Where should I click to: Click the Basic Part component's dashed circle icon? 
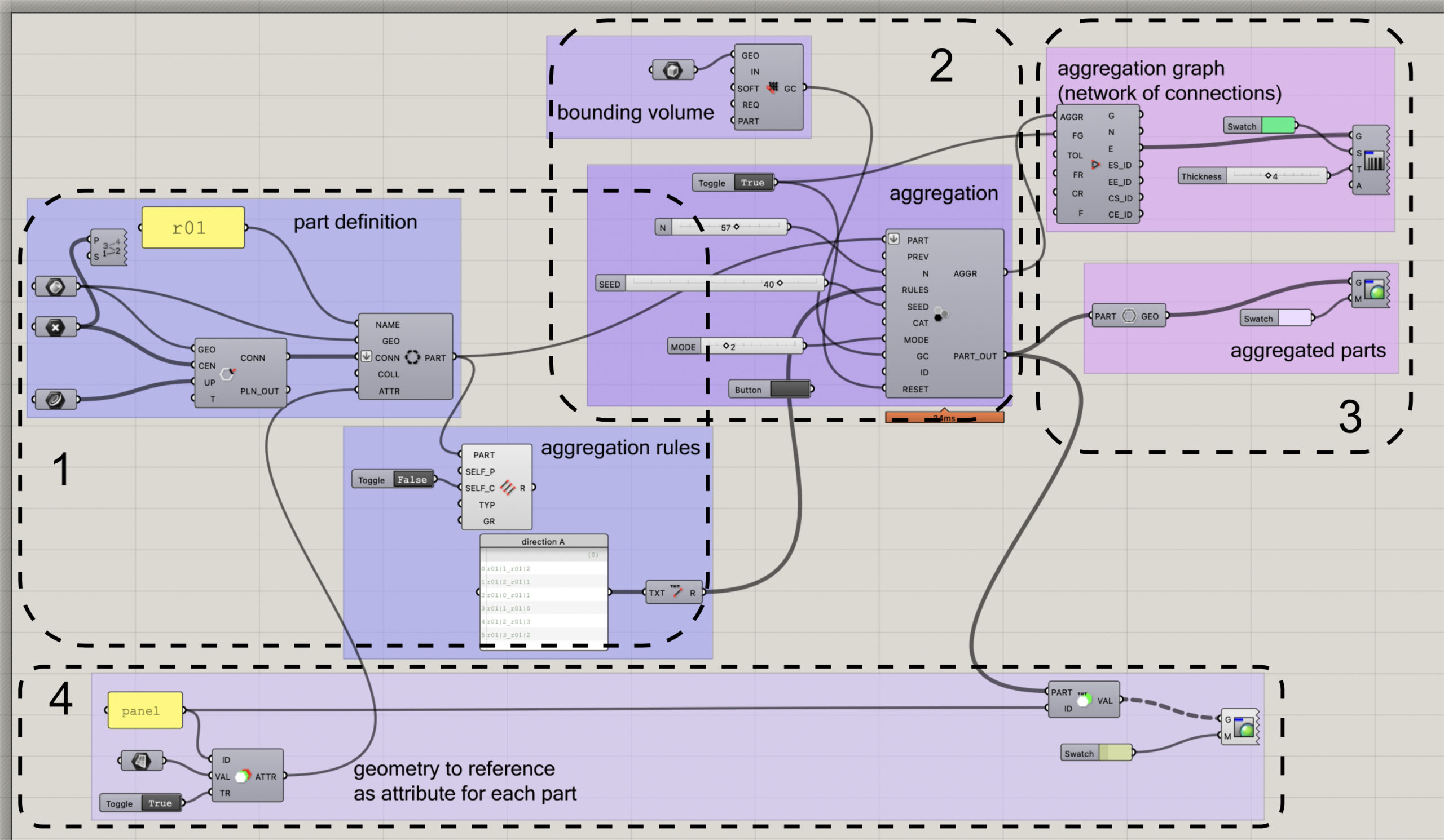click(412, 357)
